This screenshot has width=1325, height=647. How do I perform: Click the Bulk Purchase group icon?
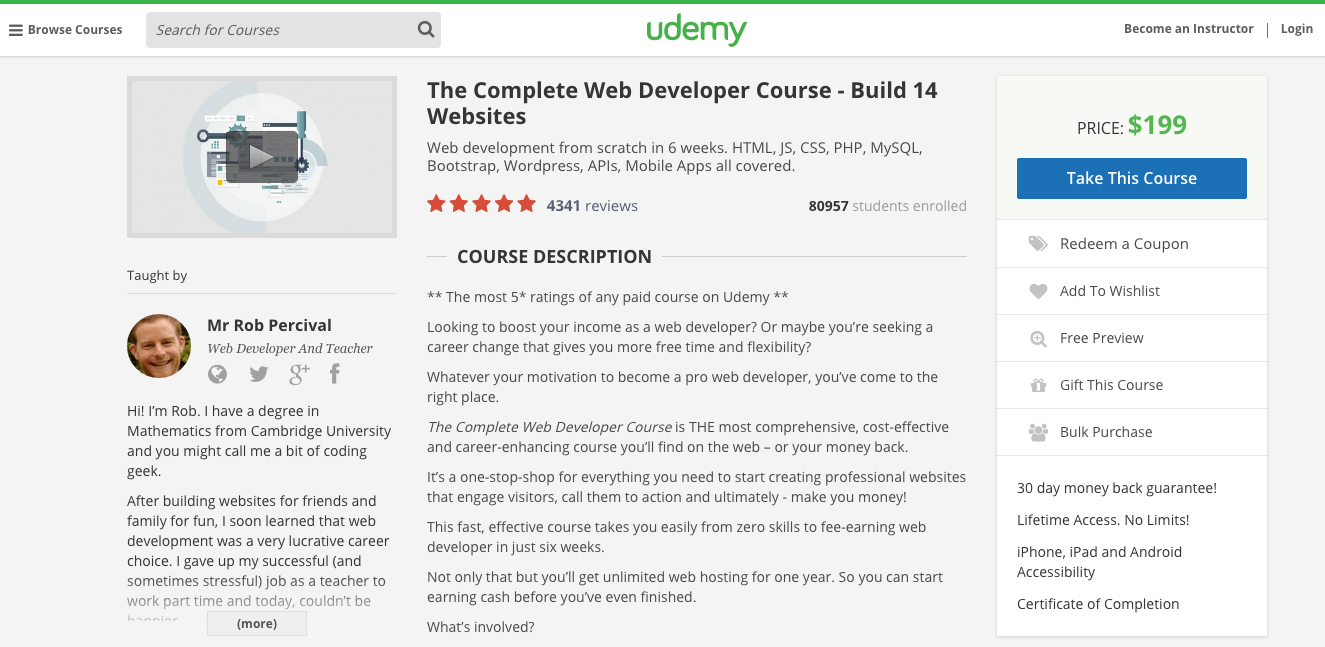(x=1038, y=432)
